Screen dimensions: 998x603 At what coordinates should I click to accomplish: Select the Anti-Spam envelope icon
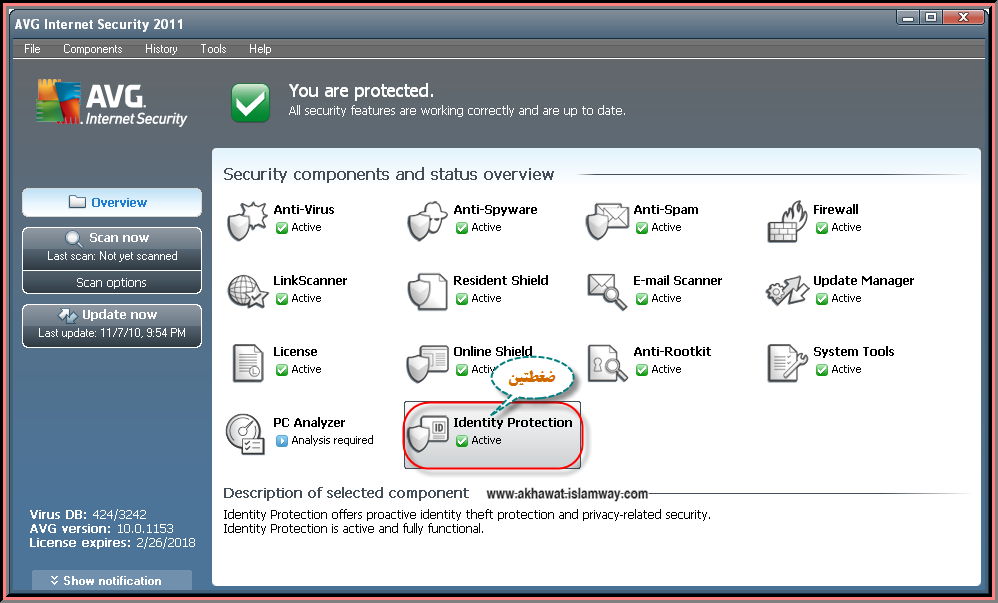607,220
